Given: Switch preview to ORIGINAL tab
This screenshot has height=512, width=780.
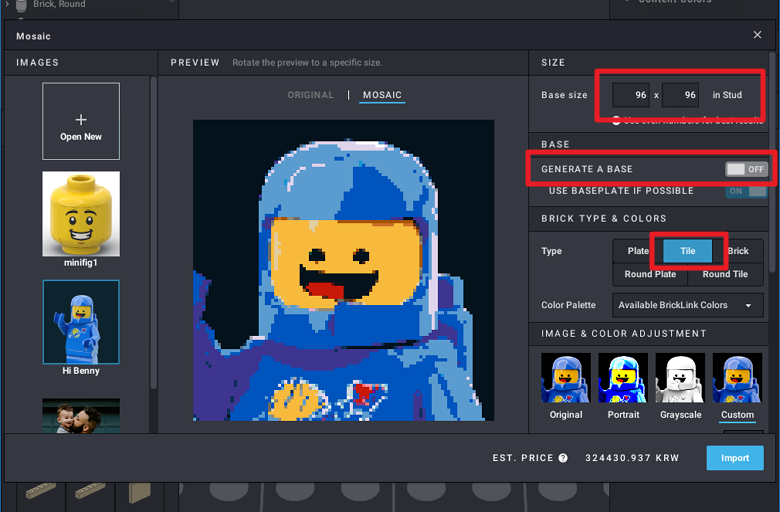Looking at the screenshot, I should pyautogui.click(x=310, y=95).
